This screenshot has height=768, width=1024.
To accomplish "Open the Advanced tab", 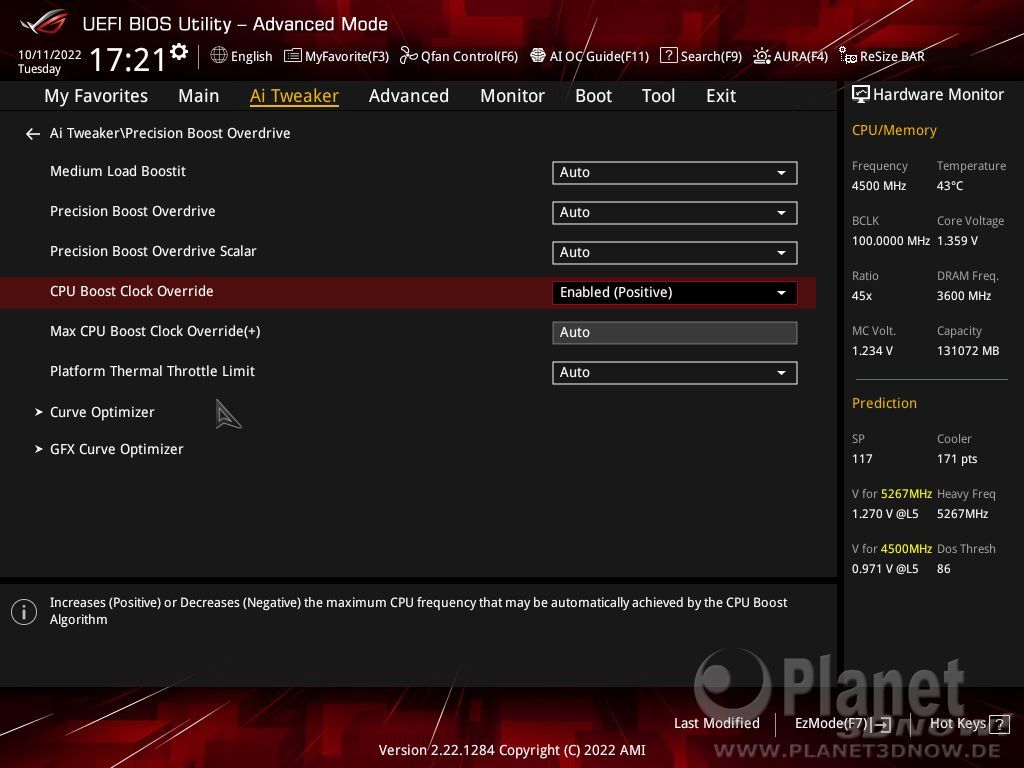I will (x=409, y=96).
